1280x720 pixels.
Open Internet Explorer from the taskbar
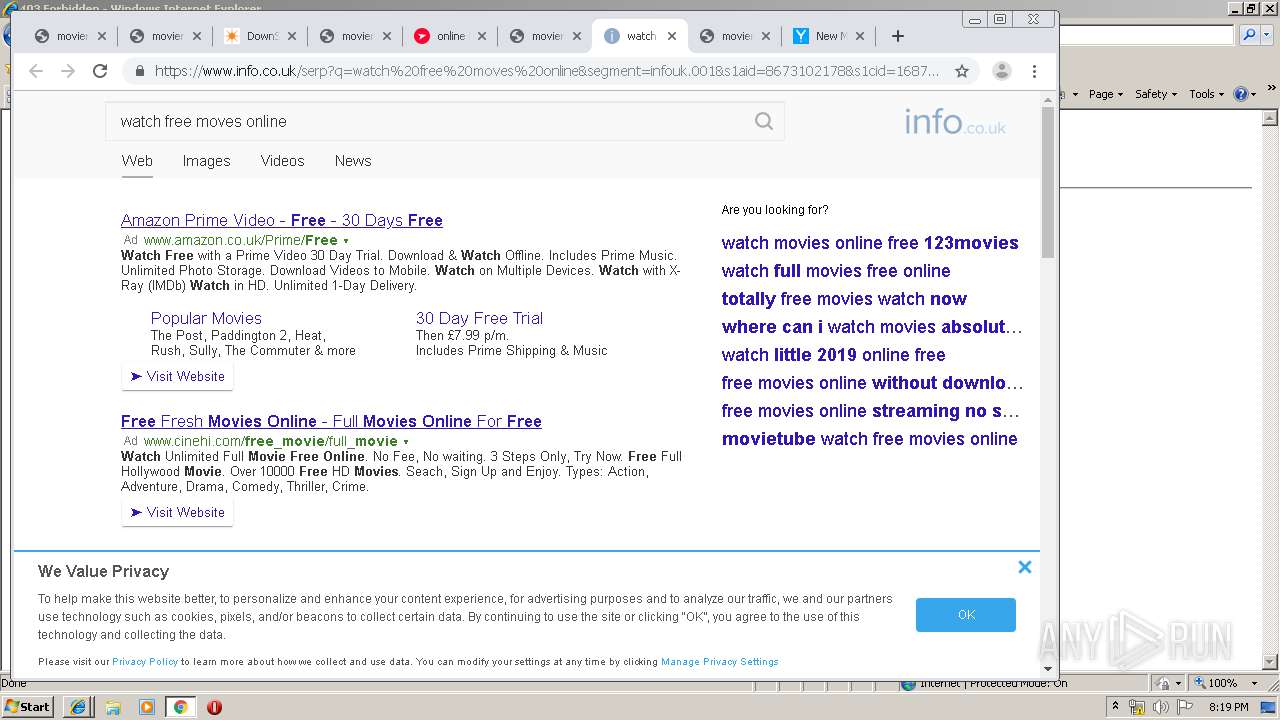[x=79, y=707]
